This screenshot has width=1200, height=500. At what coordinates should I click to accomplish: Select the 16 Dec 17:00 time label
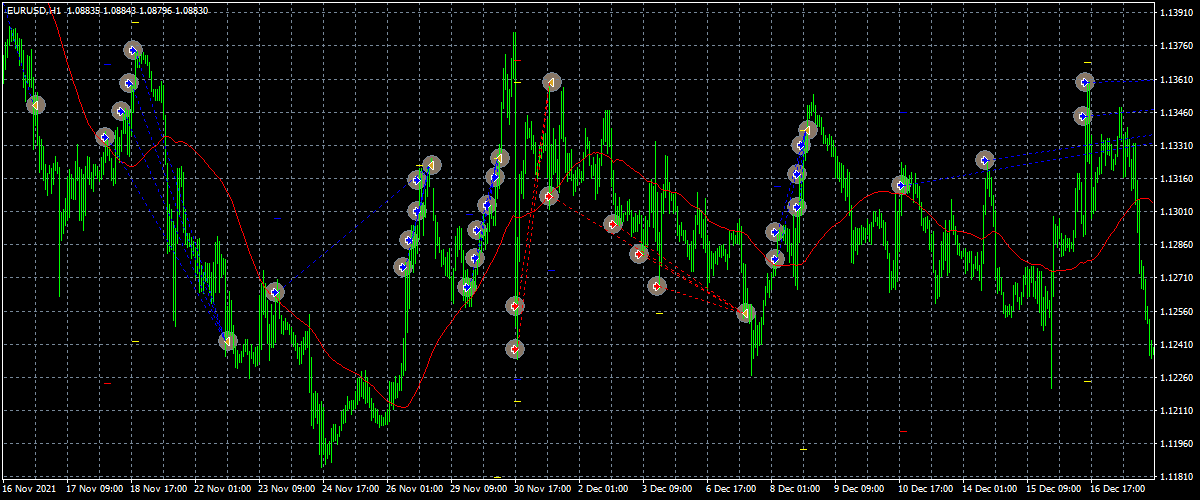(1119, 490)
